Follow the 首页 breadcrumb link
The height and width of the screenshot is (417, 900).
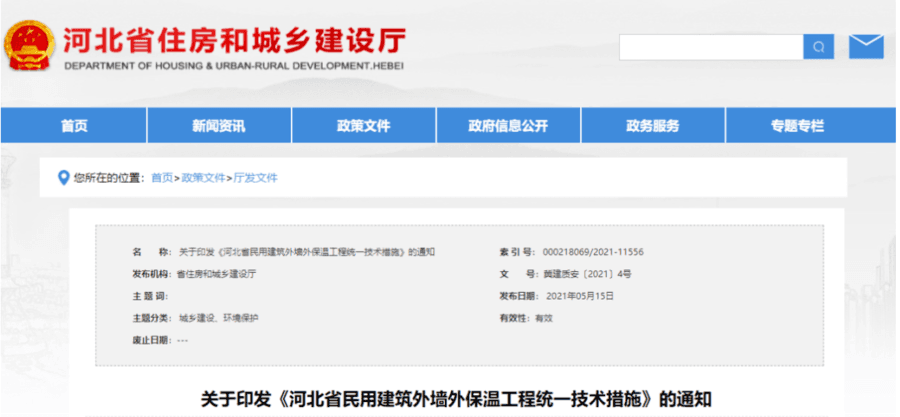pos(161,178)
